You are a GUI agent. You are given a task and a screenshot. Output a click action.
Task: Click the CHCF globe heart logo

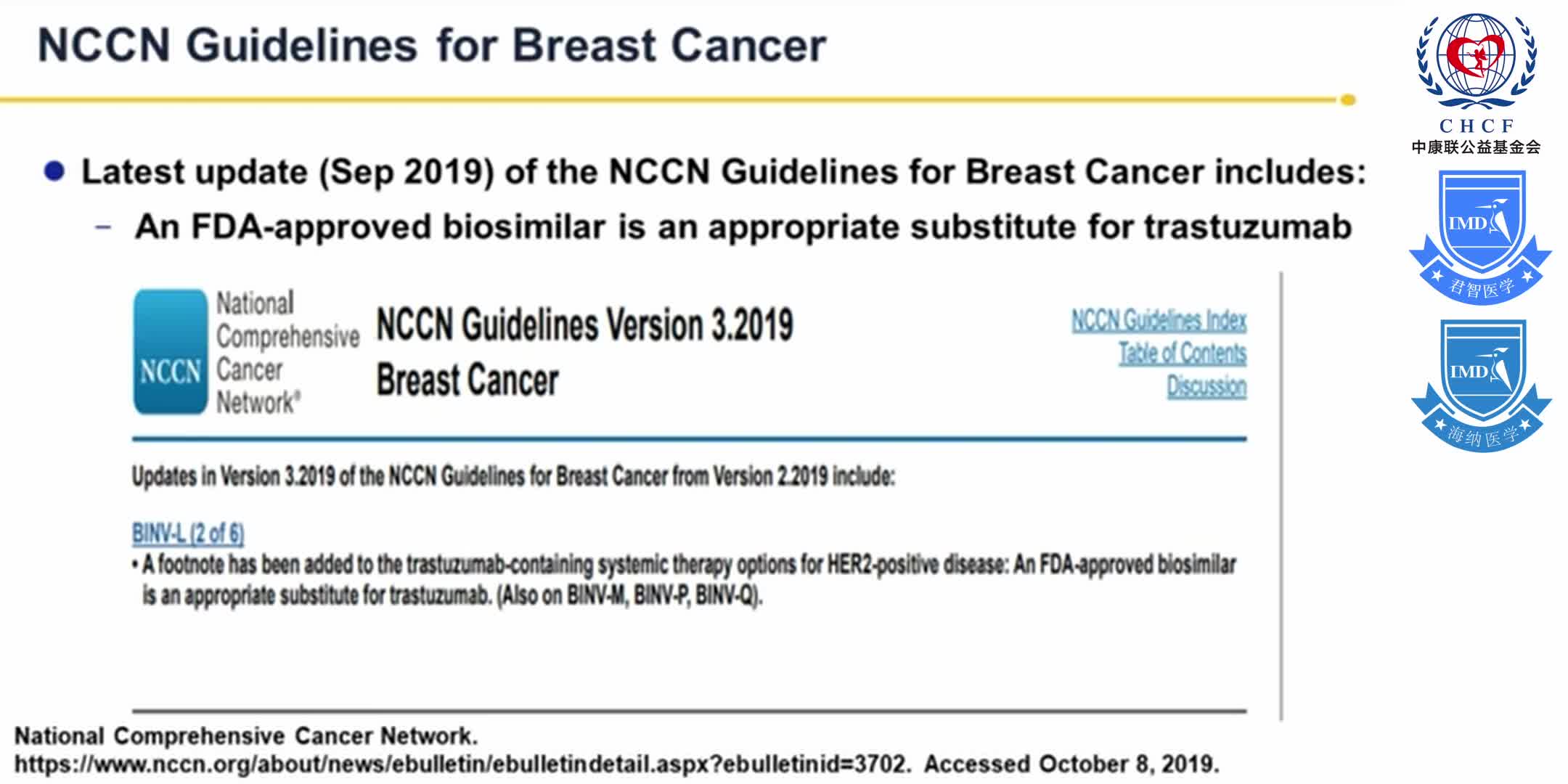pyautogui.click(x=1476, y=61)
